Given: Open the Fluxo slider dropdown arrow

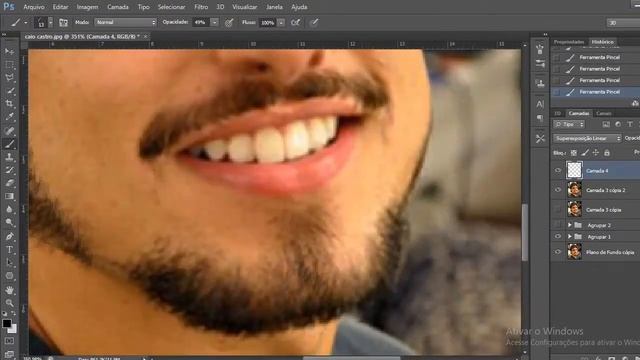Looking at the screenshot, I should [281, 22].
